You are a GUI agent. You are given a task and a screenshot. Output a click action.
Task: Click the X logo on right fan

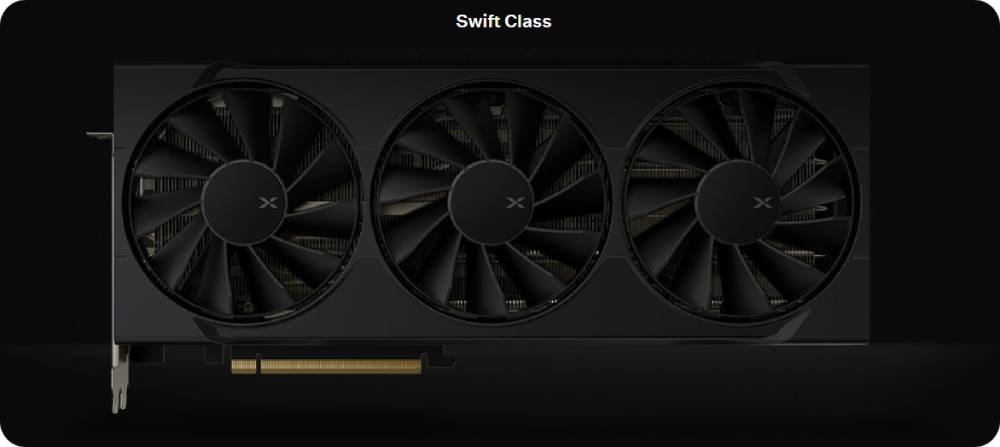click(x=763, y=203)
